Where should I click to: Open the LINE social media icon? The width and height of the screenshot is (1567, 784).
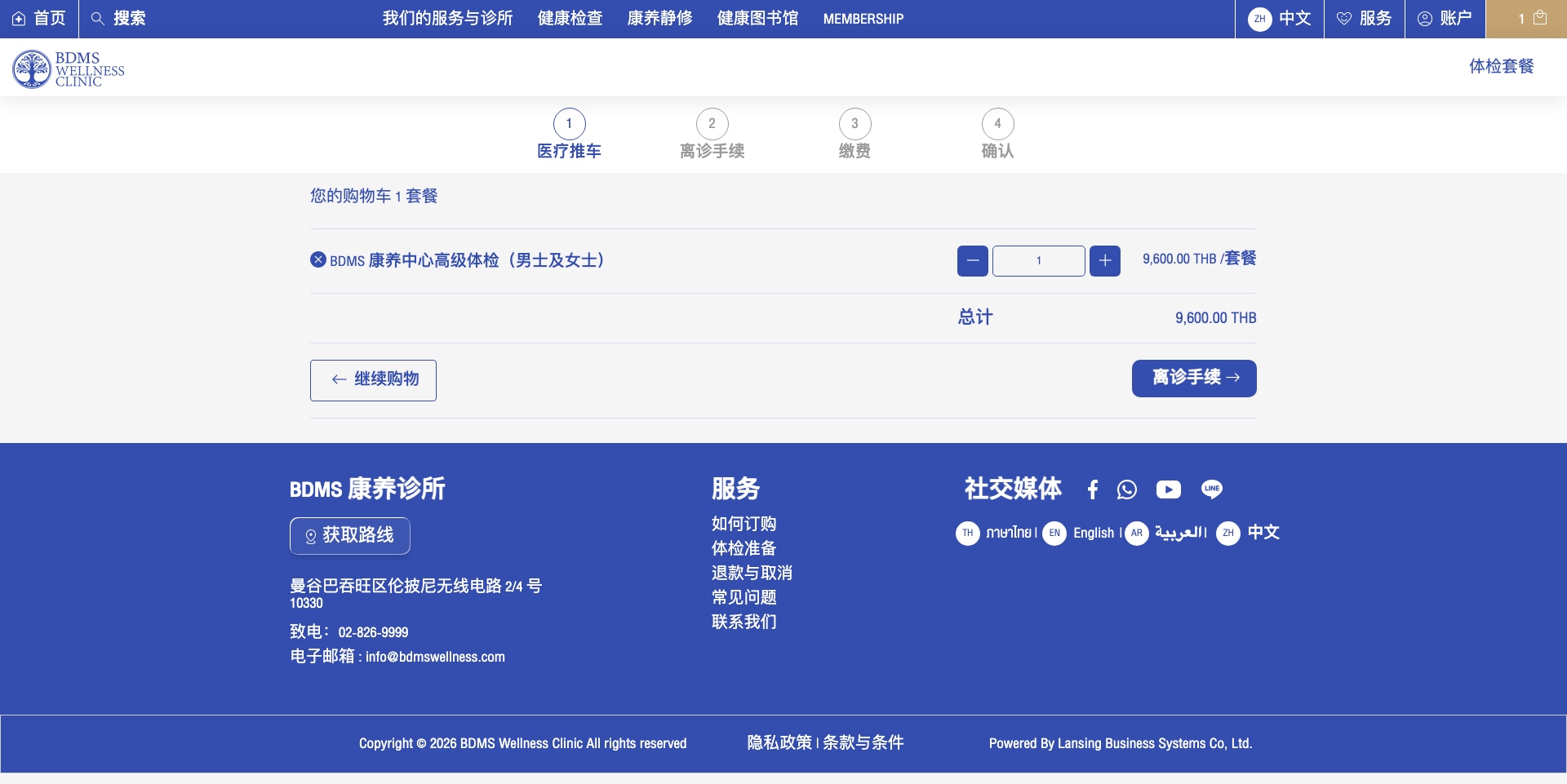1212,489
